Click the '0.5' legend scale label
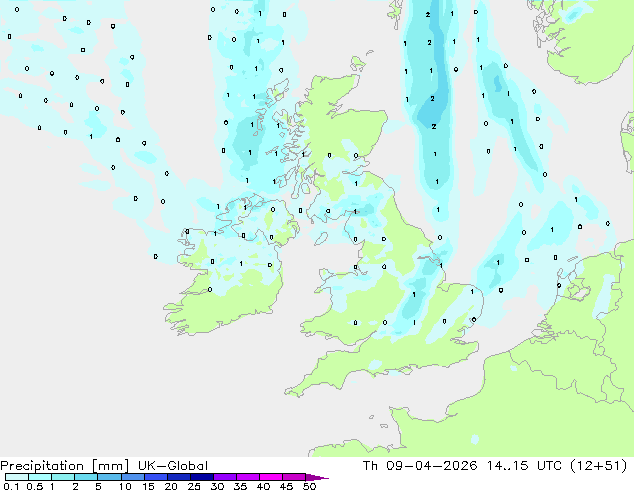 (x=35, y=486)
